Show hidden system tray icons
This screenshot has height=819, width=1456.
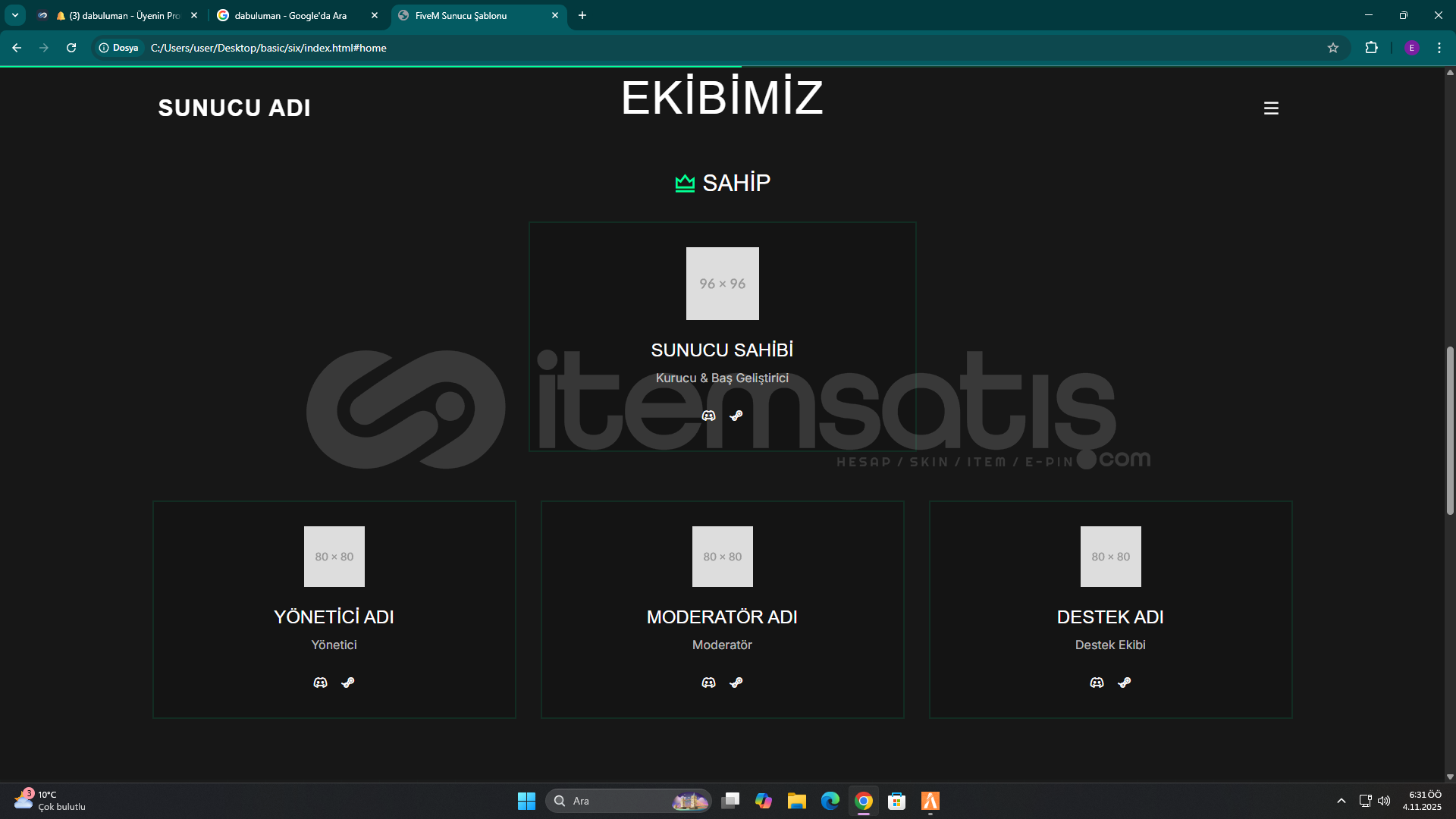coord(1341,801)
